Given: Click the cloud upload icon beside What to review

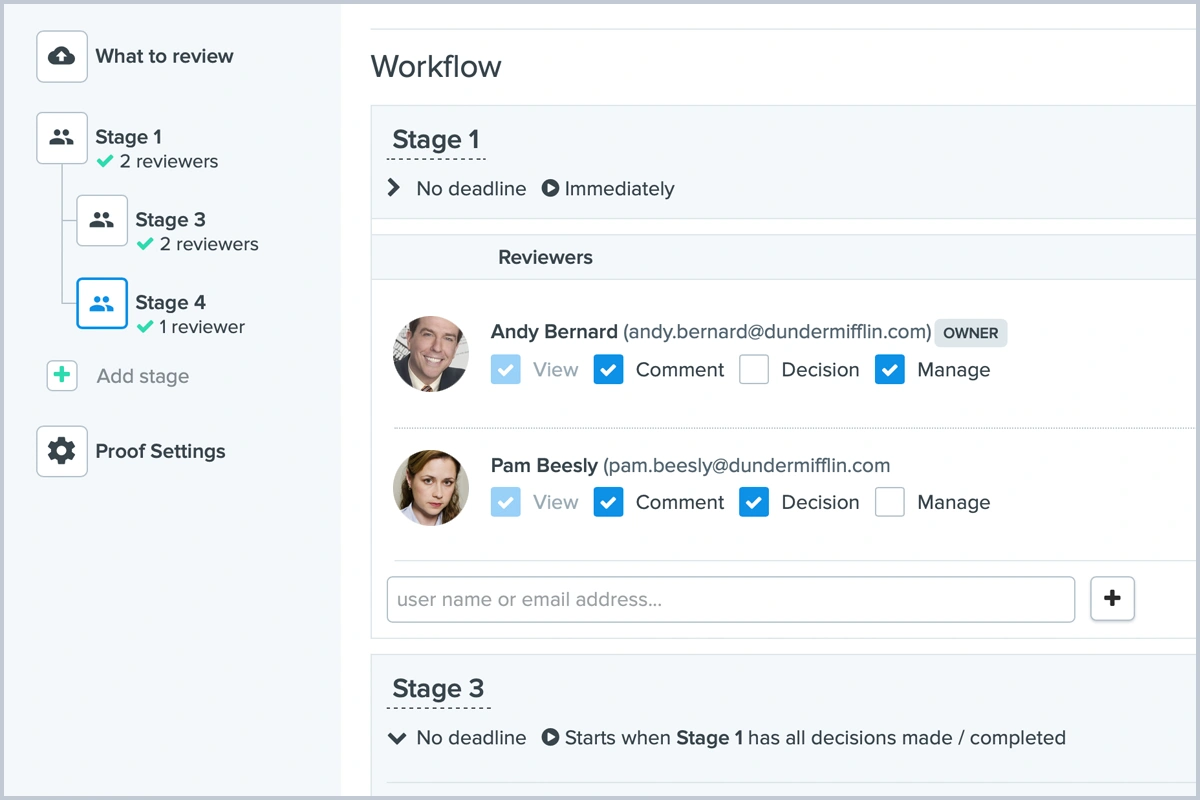Looking at the screenshot, I should (62, 57).
